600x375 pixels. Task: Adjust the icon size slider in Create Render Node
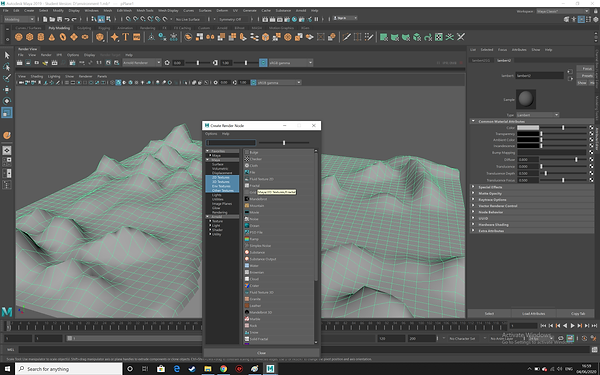284,143
